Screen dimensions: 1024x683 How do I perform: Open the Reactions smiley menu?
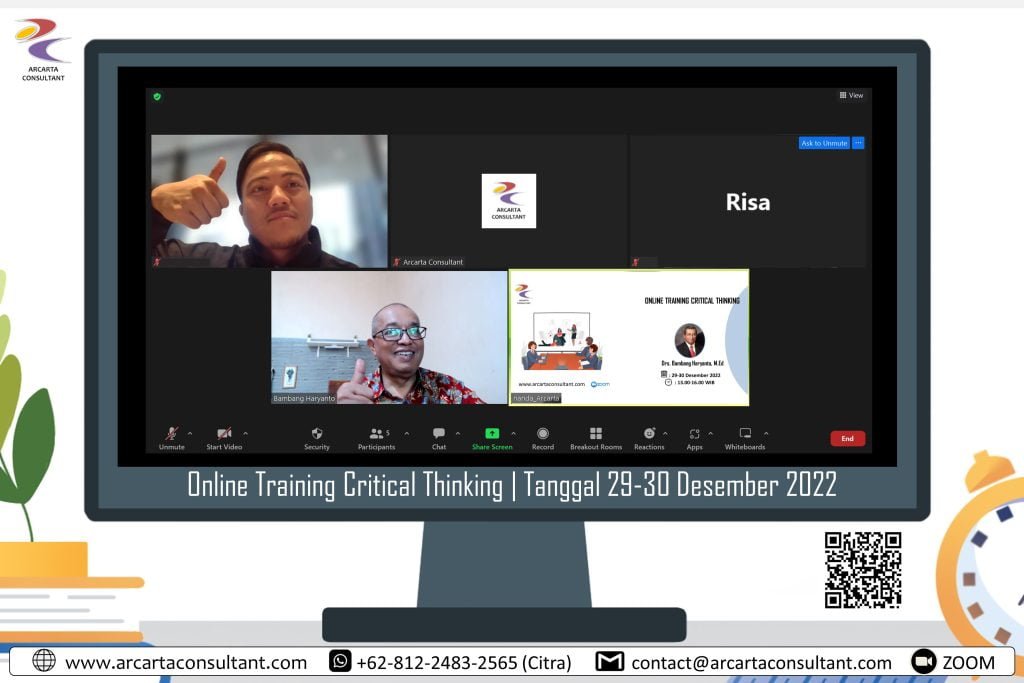(x=649, y=434)
